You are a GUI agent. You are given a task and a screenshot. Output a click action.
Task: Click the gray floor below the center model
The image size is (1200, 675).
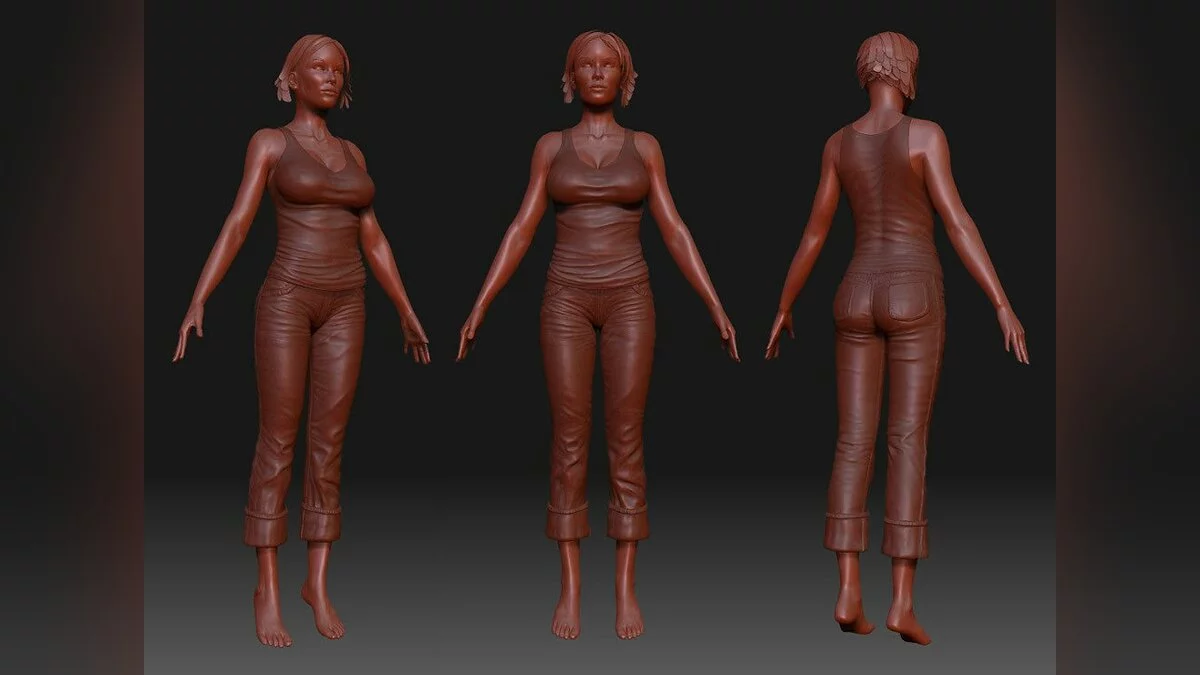click(598, 655)
